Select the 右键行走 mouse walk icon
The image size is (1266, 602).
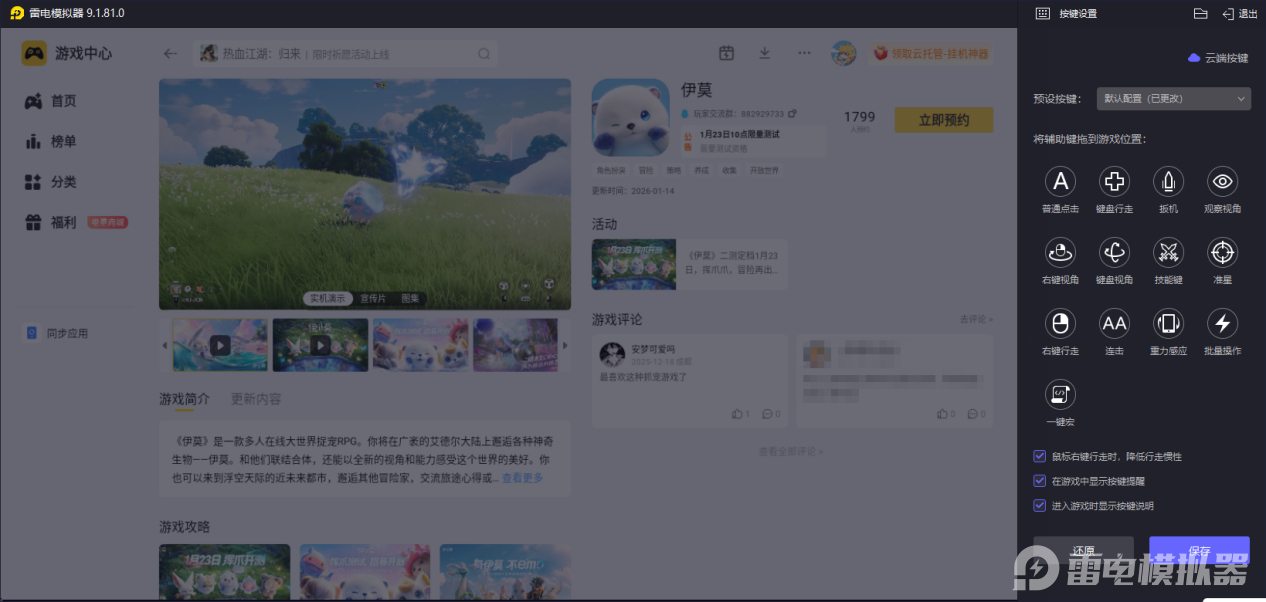[x=1060, y=323]
